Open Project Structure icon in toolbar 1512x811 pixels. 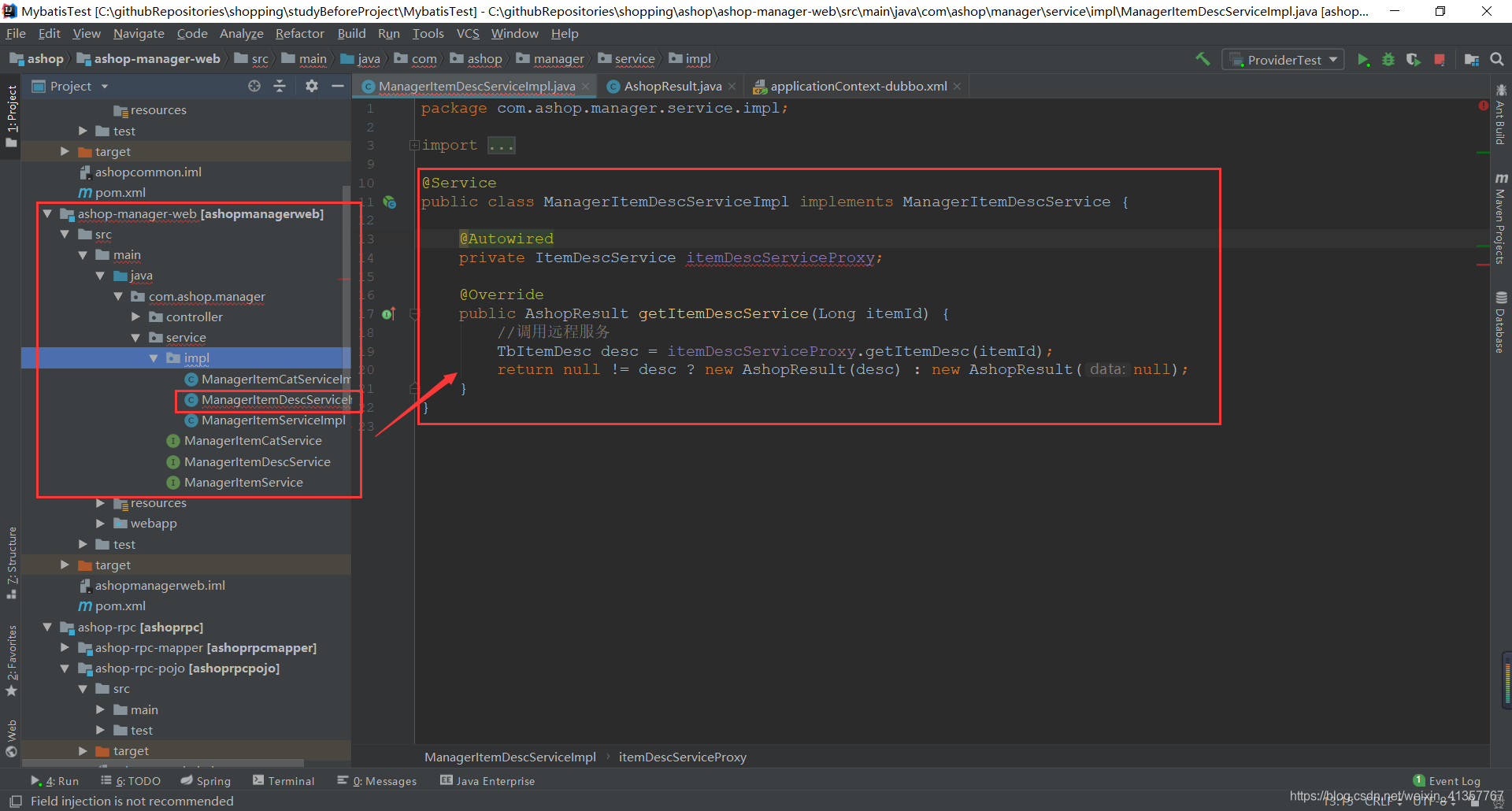[x=1472, y=60]
